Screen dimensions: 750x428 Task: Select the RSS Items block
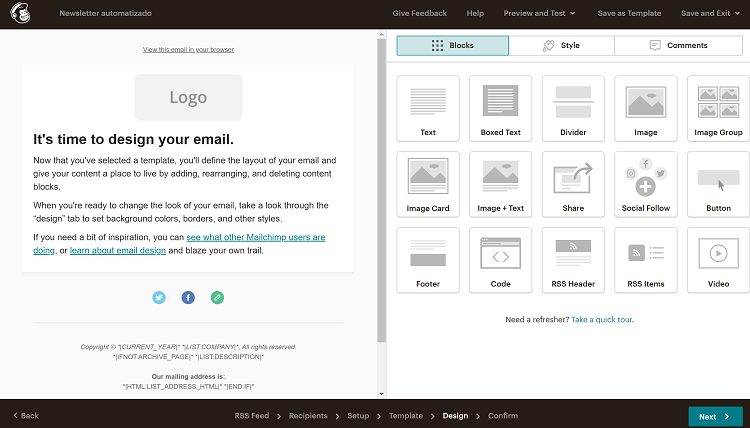click(x=646, y=260)
